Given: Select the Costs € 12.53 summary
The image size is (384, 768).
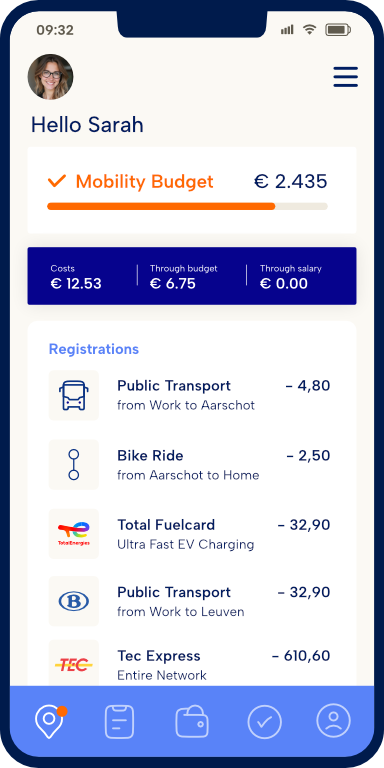Looking at the screenshot, I should (x=76, y=277).
